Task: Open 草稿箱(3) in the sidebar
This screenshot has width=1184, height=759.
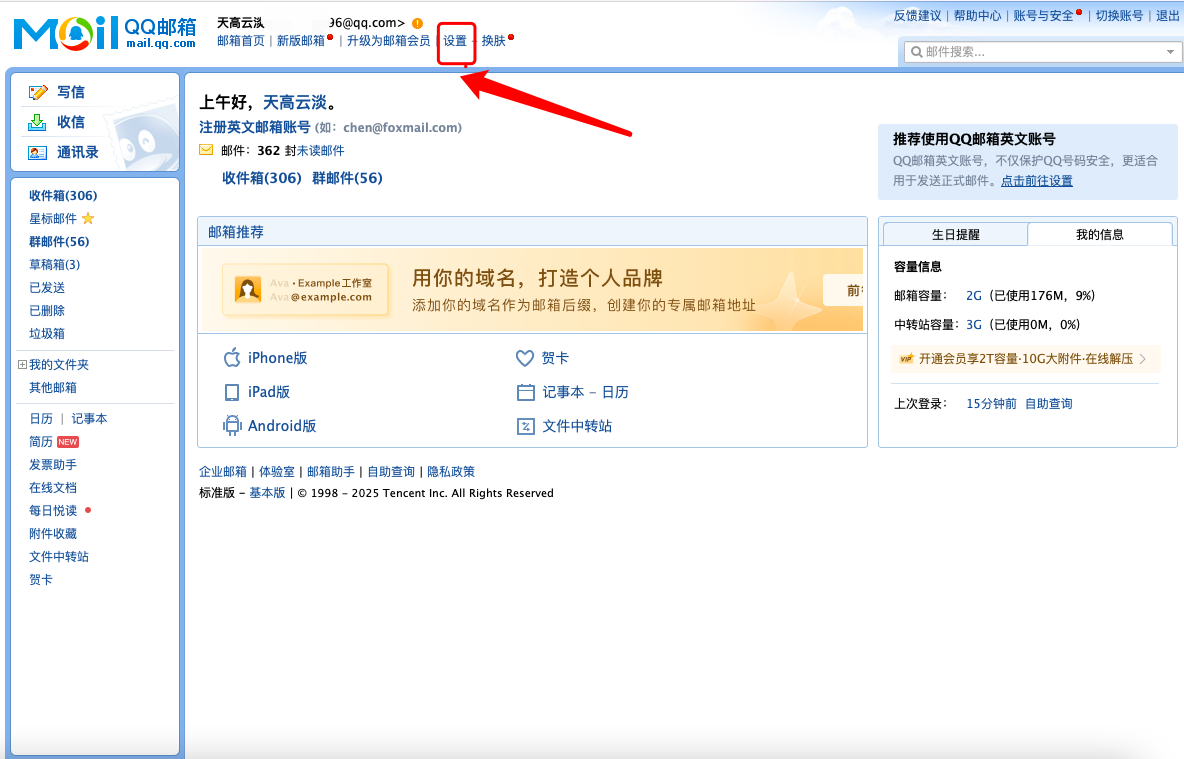Action: (x=54, y=264)
